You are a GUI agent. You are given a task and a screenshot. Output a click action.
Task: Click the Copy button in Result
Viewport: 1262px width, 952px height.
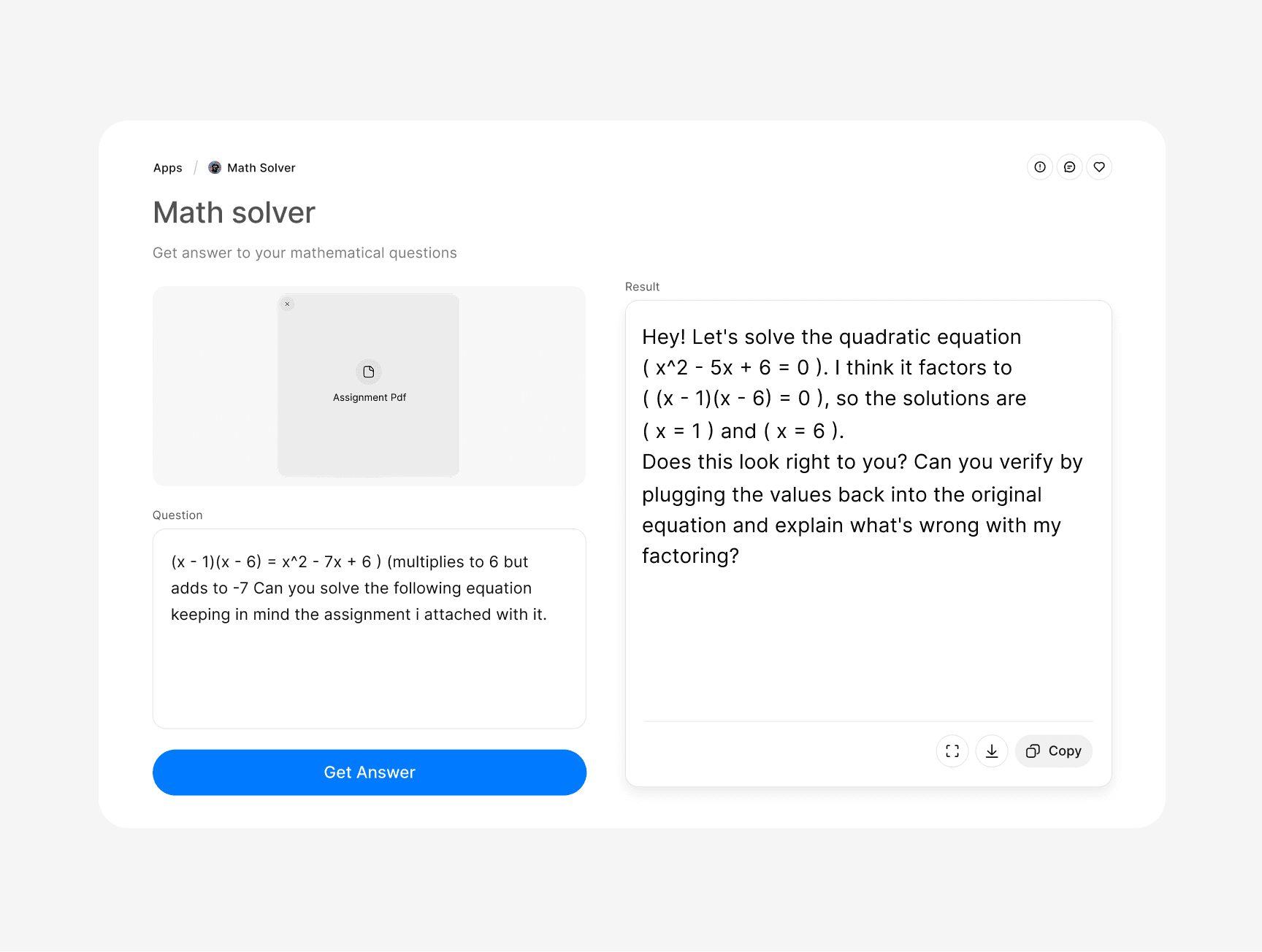point(1053,751)
